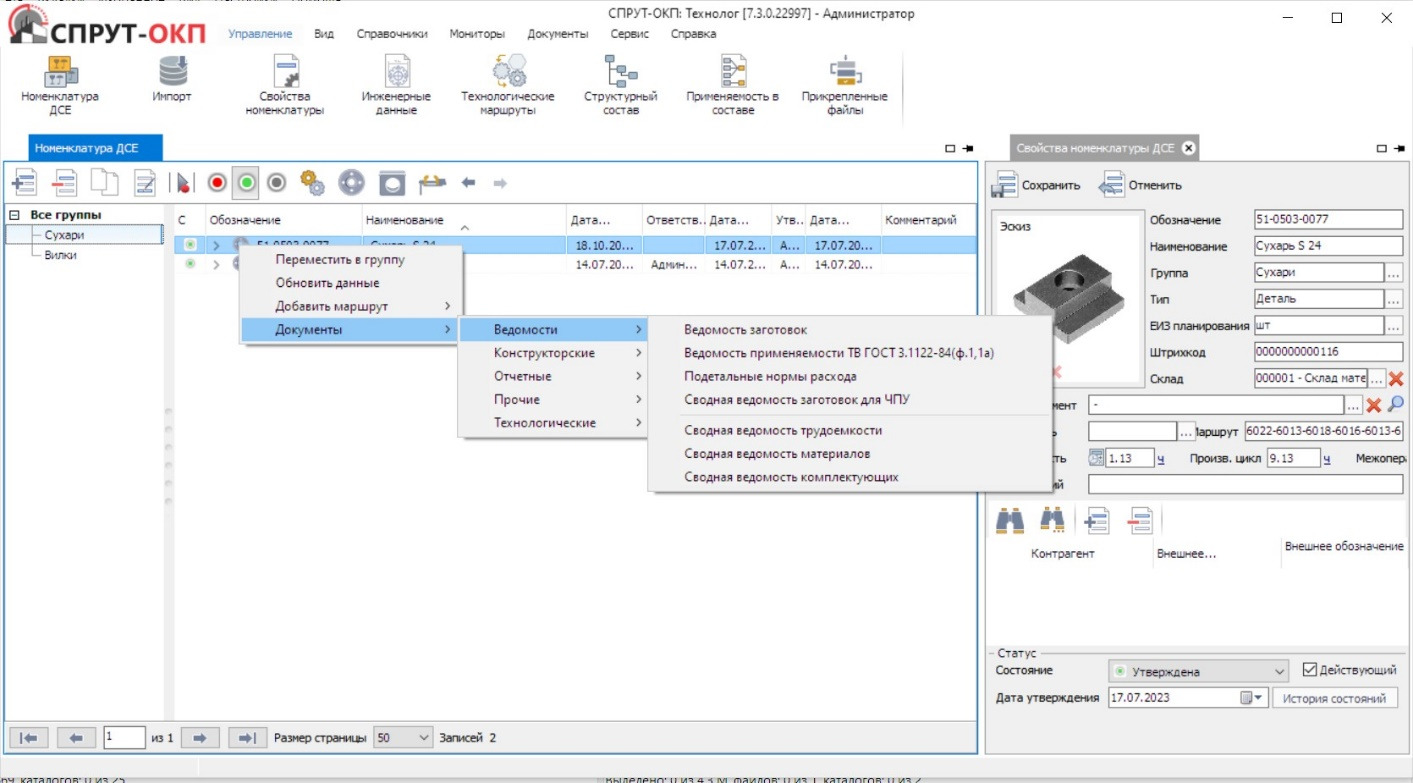Screen dimensions: 1413x783
Task: Open the Справочники menu
Action: (392, 34)
